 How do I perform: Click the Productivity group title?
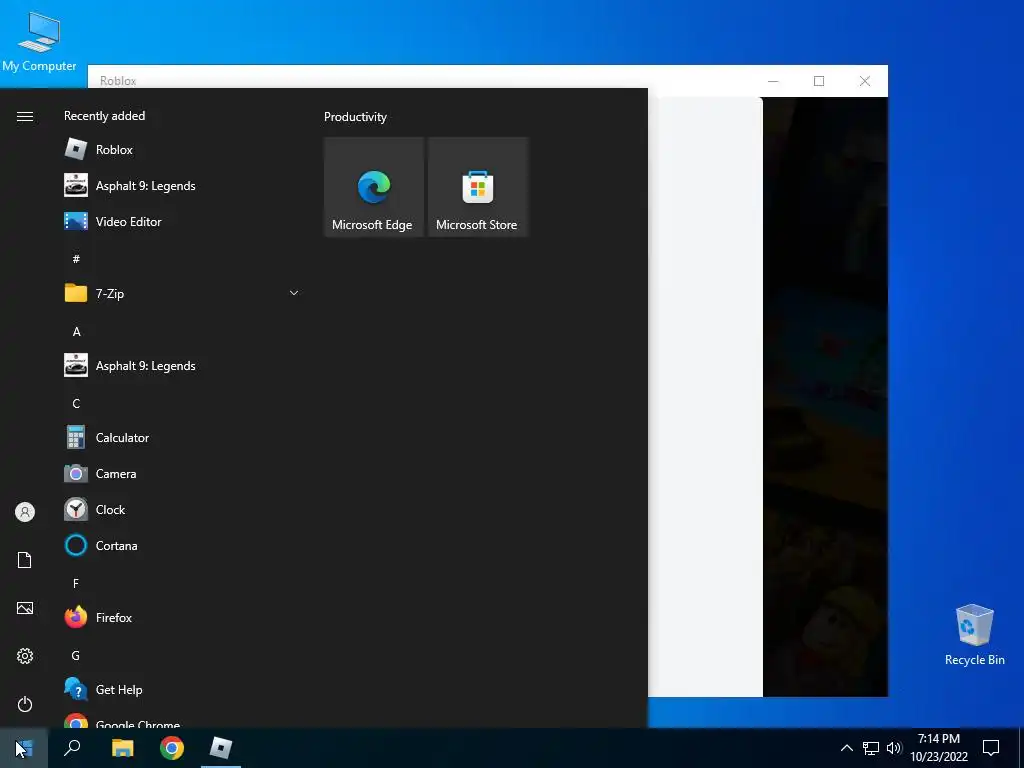(355, 117)
